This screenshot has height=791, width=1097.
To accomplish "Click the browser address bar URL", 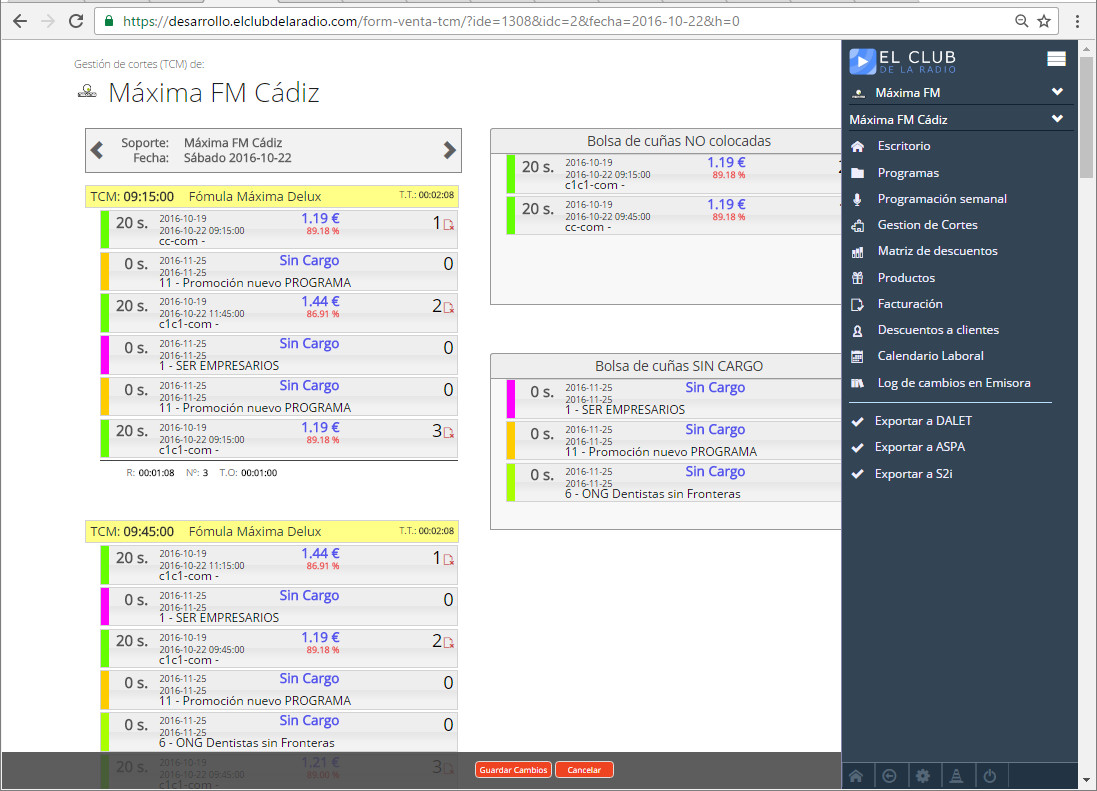I will (x=431, y=21).
